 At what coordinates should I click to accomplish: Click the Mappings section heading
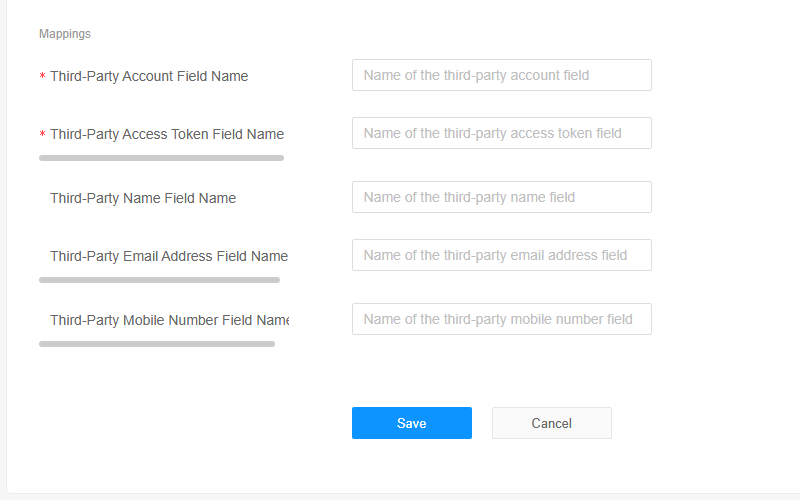pyautogui.click(x=65, y=34)
